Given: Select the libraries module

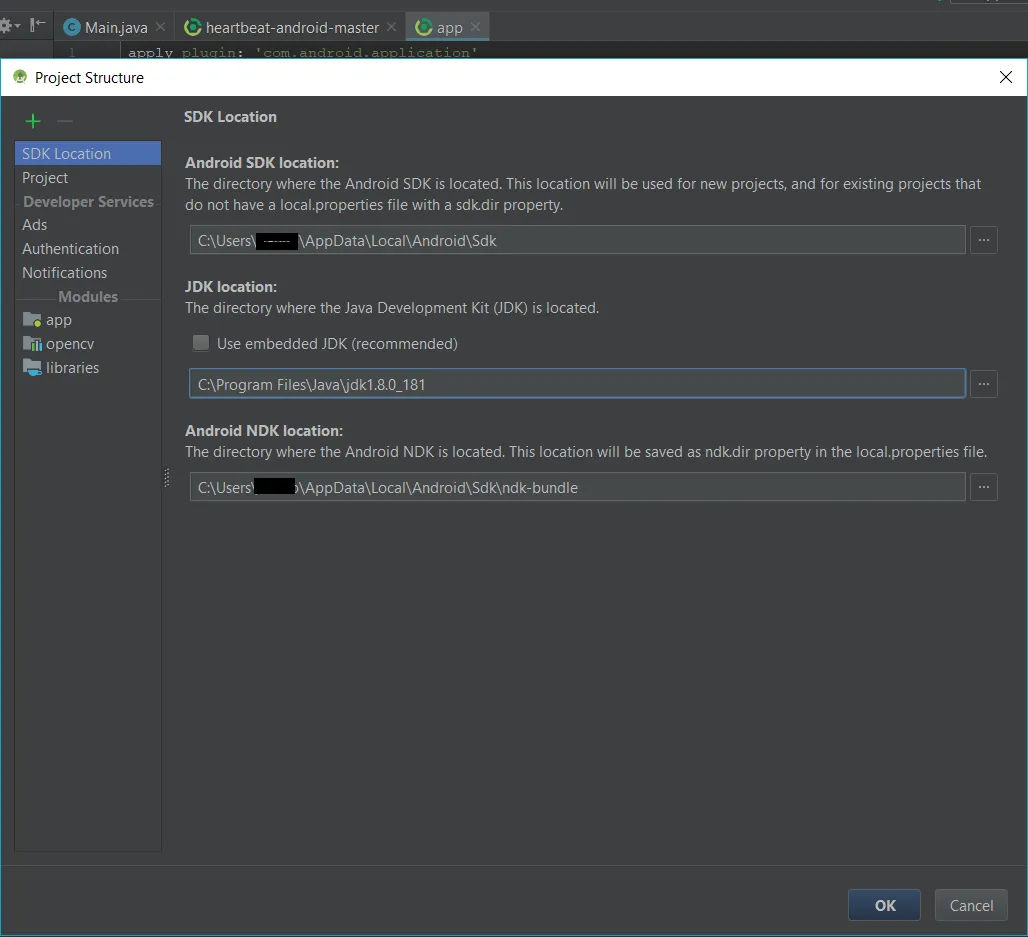Looking at the screenshot, I should point(88,368).
